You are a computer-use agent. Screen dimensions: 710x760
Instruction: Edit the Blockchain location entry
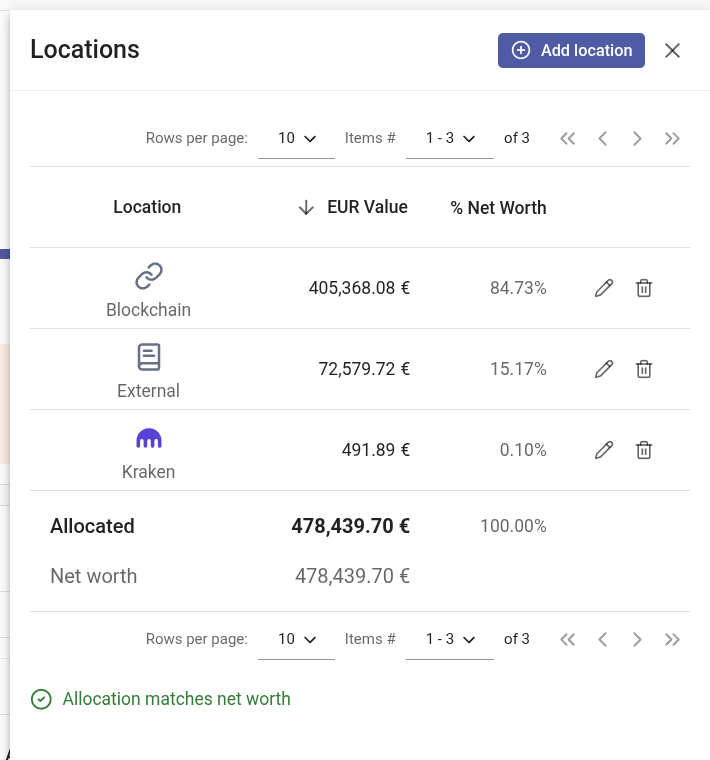pos(604,288)
